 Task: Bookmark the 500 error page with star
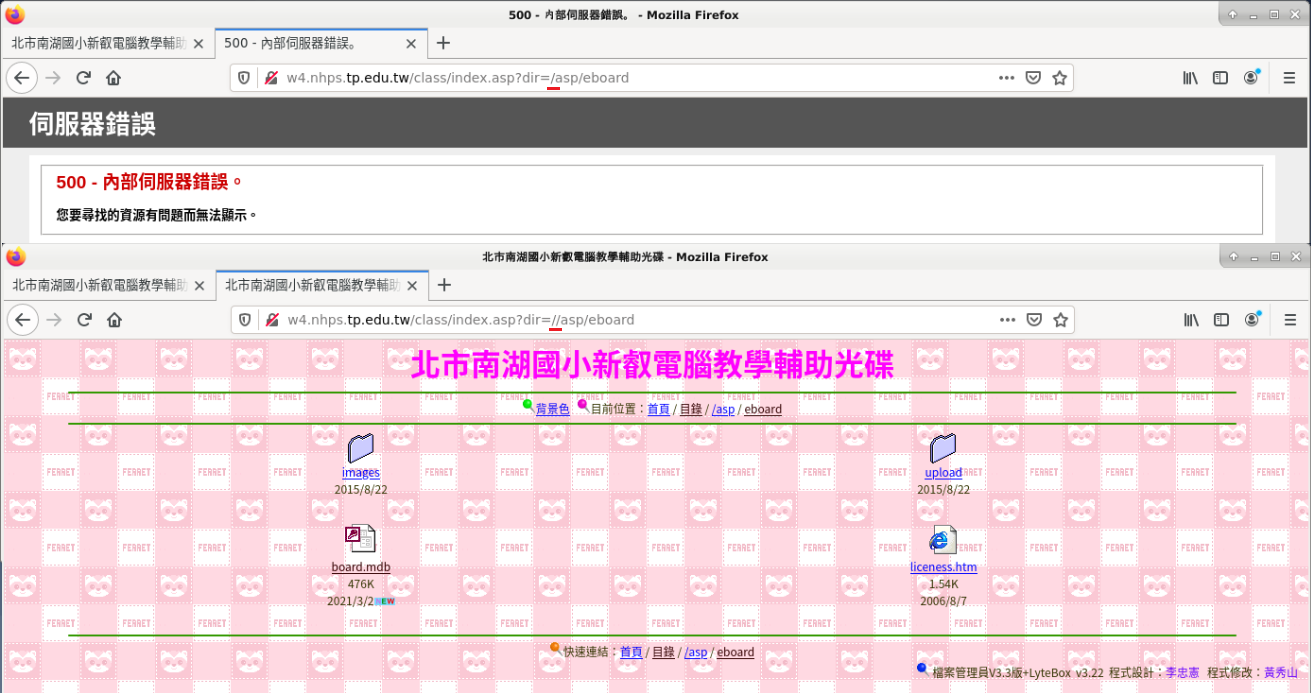(x=1060, y=78)
